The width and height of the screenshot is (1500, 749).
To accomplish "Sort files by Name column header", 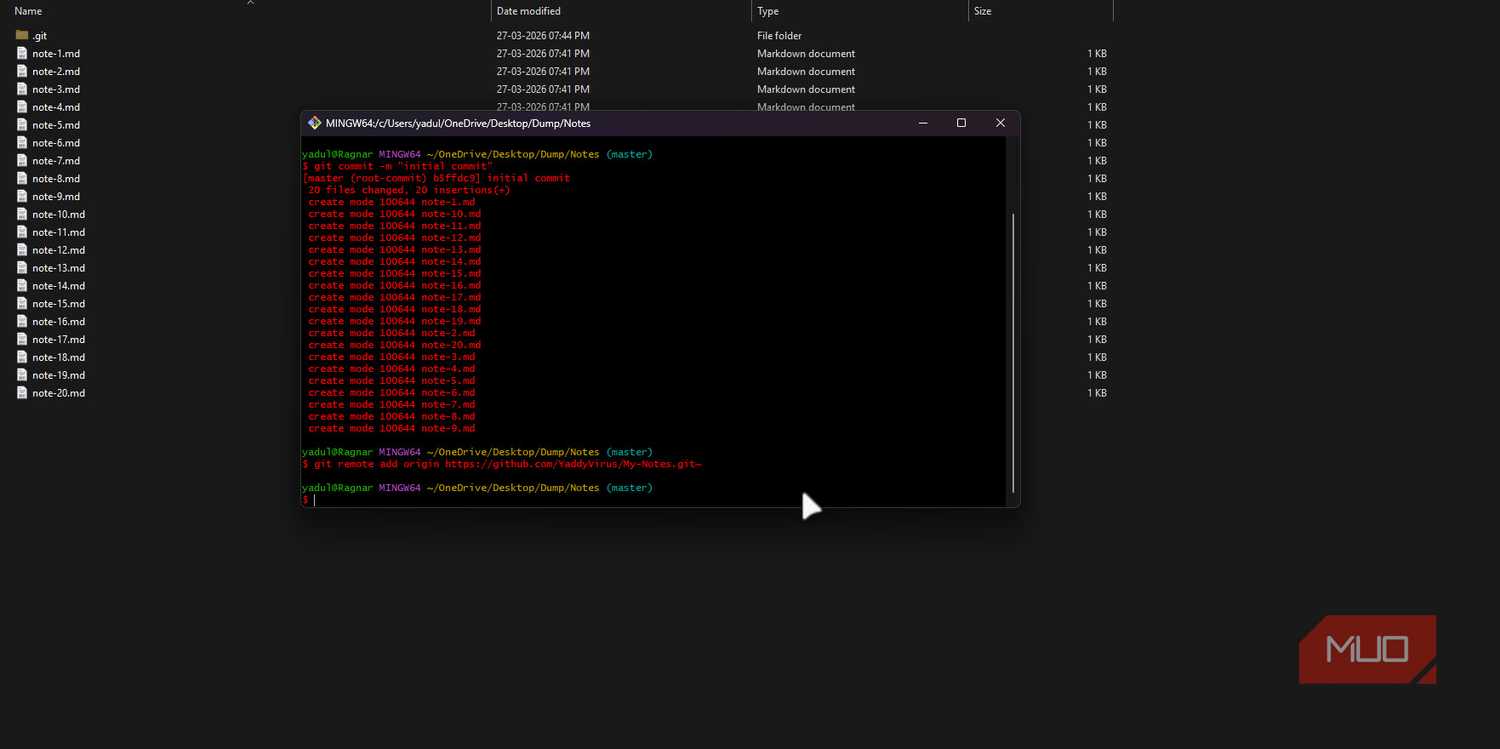I will (x=28, y=11).
